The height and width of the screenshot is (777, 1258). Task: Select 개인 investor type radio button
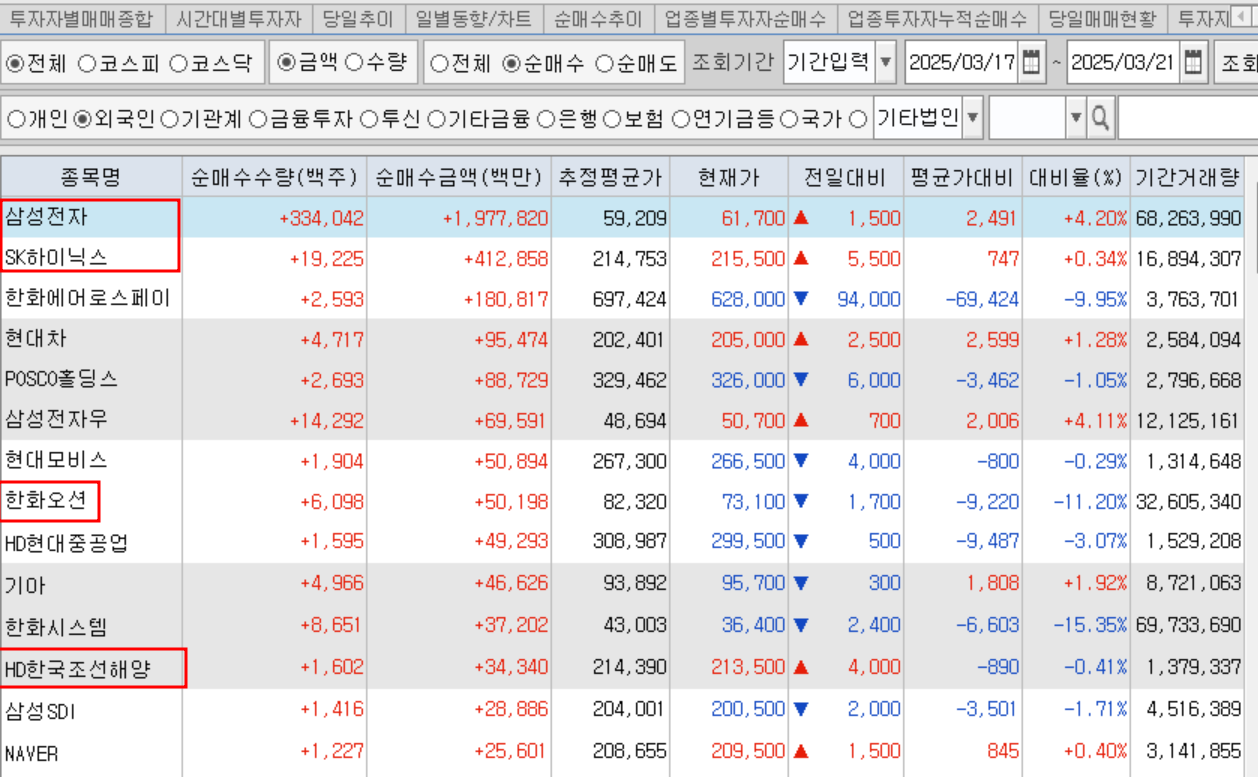(16, 120)
